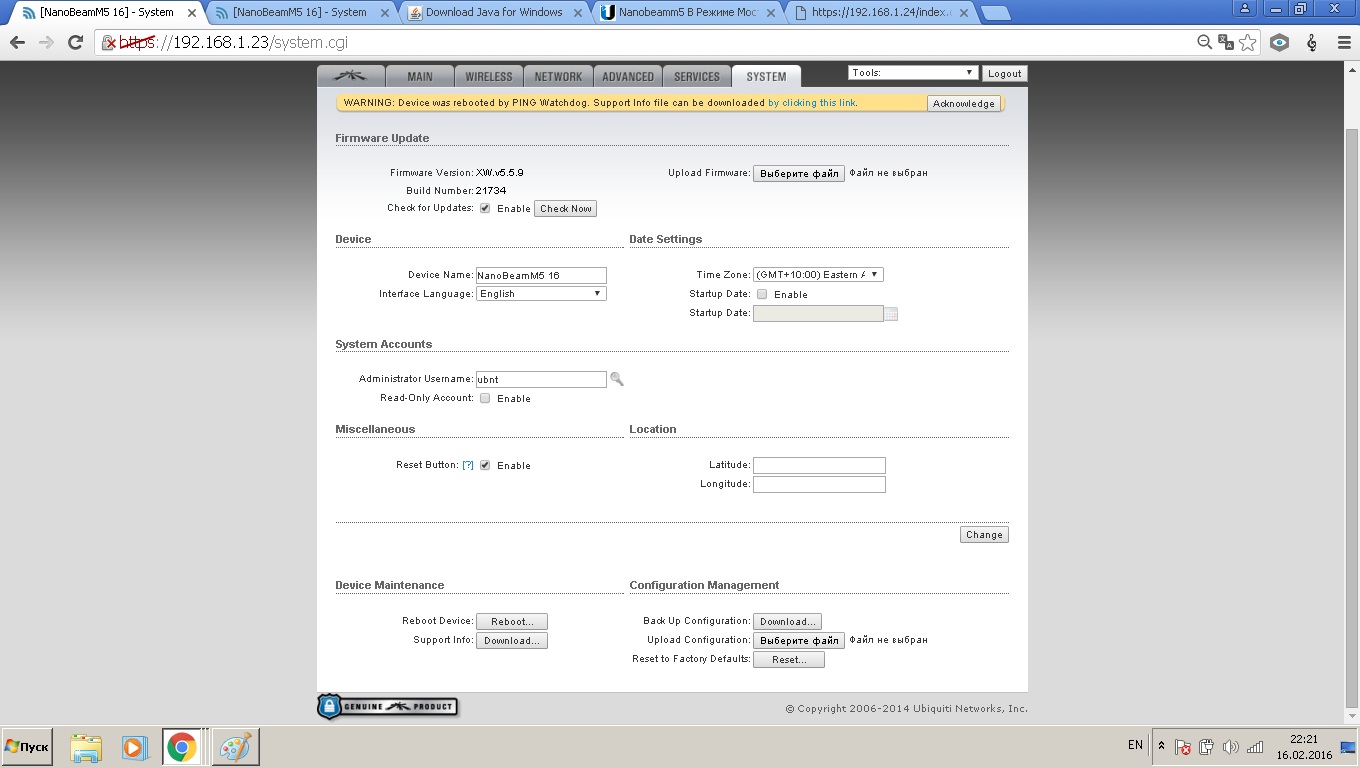Image resolution: width=1360 pixels, height=768 pixels.
Task: Open the Tools dropdown
Action: [x=912, y=73]
